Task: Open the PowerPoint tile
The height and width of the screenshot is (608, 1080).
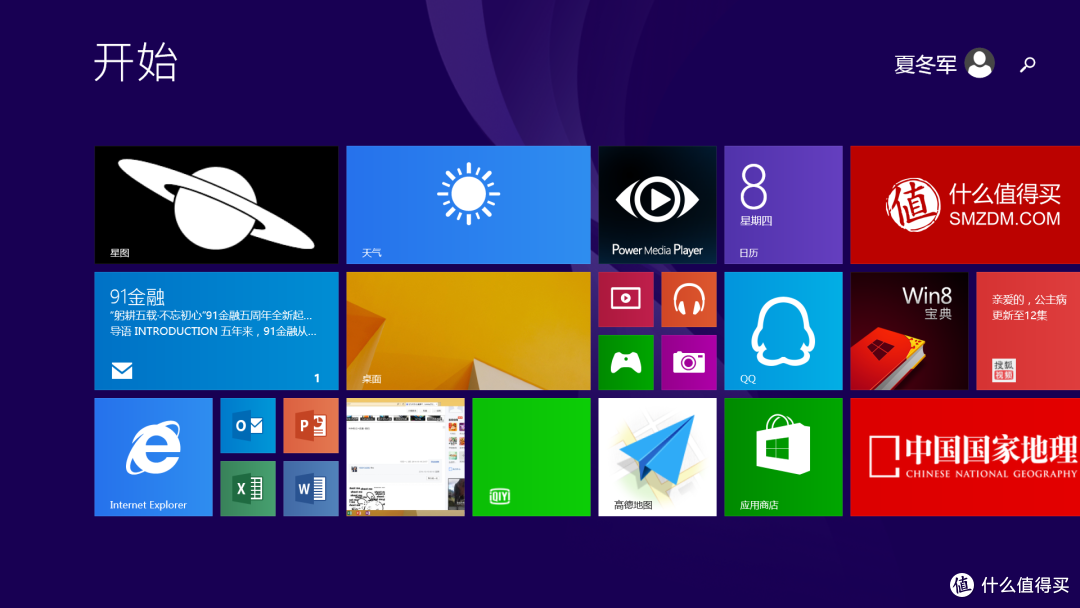Action: (311, 426)
